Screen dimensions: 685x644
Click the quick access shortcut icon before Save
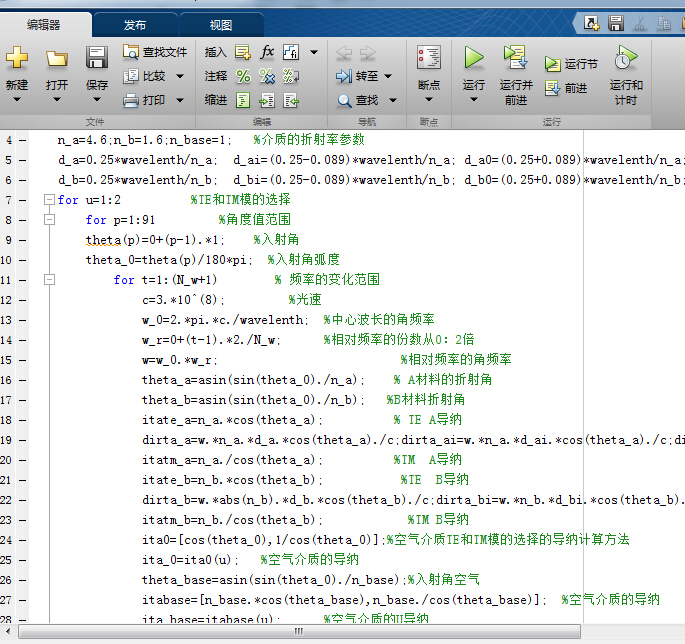click(592, 23)
